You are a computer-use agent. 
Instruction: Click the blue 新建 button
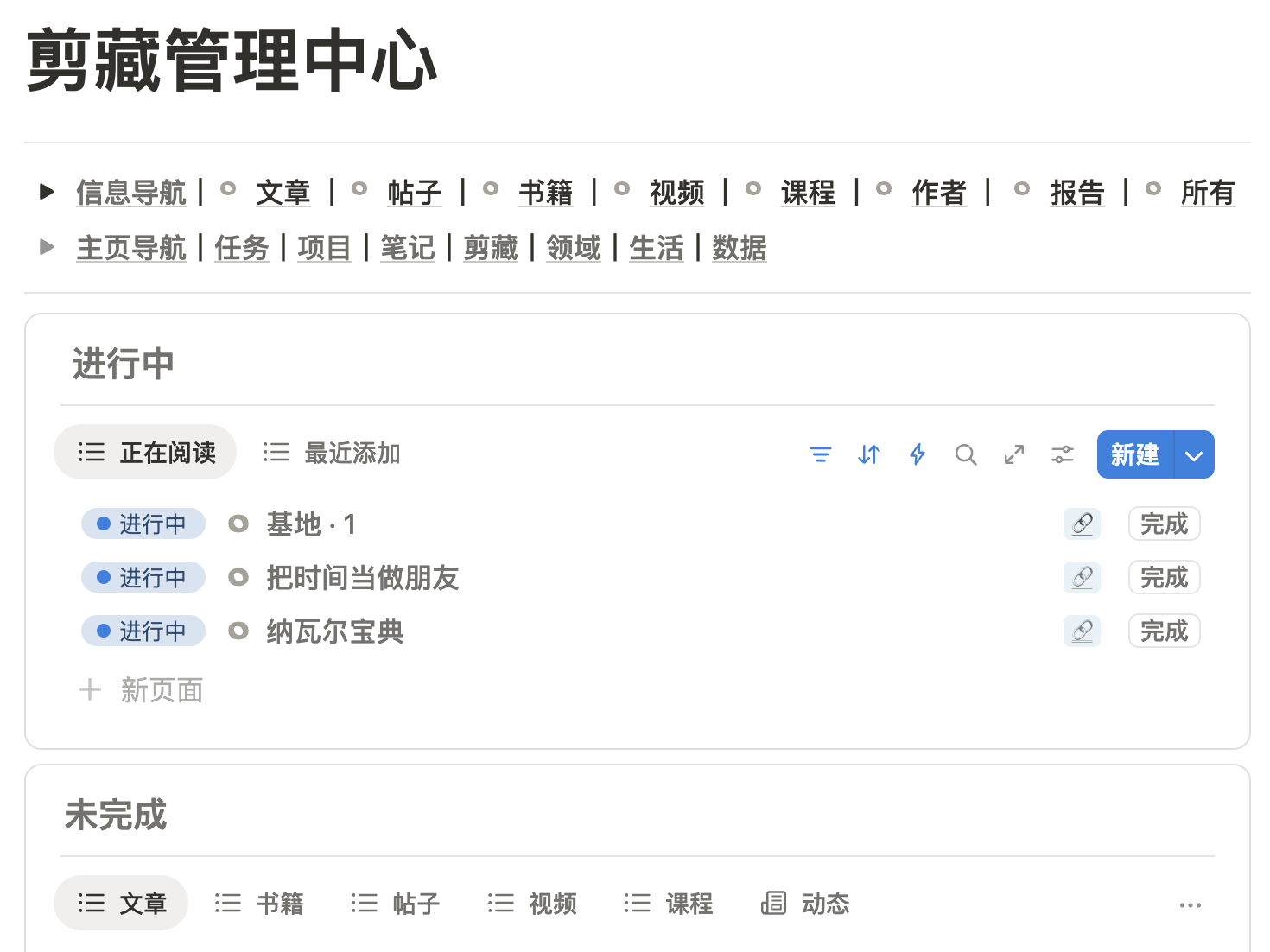coord(1134,455)
